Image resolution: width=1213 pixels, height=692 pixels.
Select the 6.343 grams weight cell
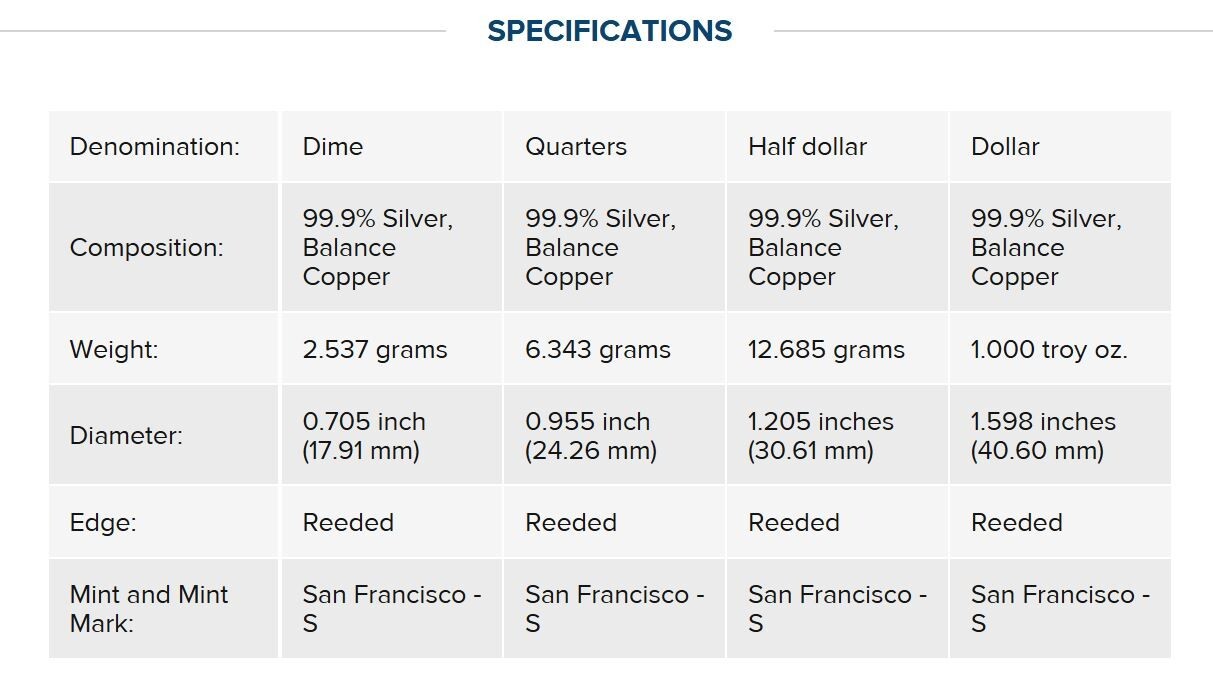(x=598, y=350)
